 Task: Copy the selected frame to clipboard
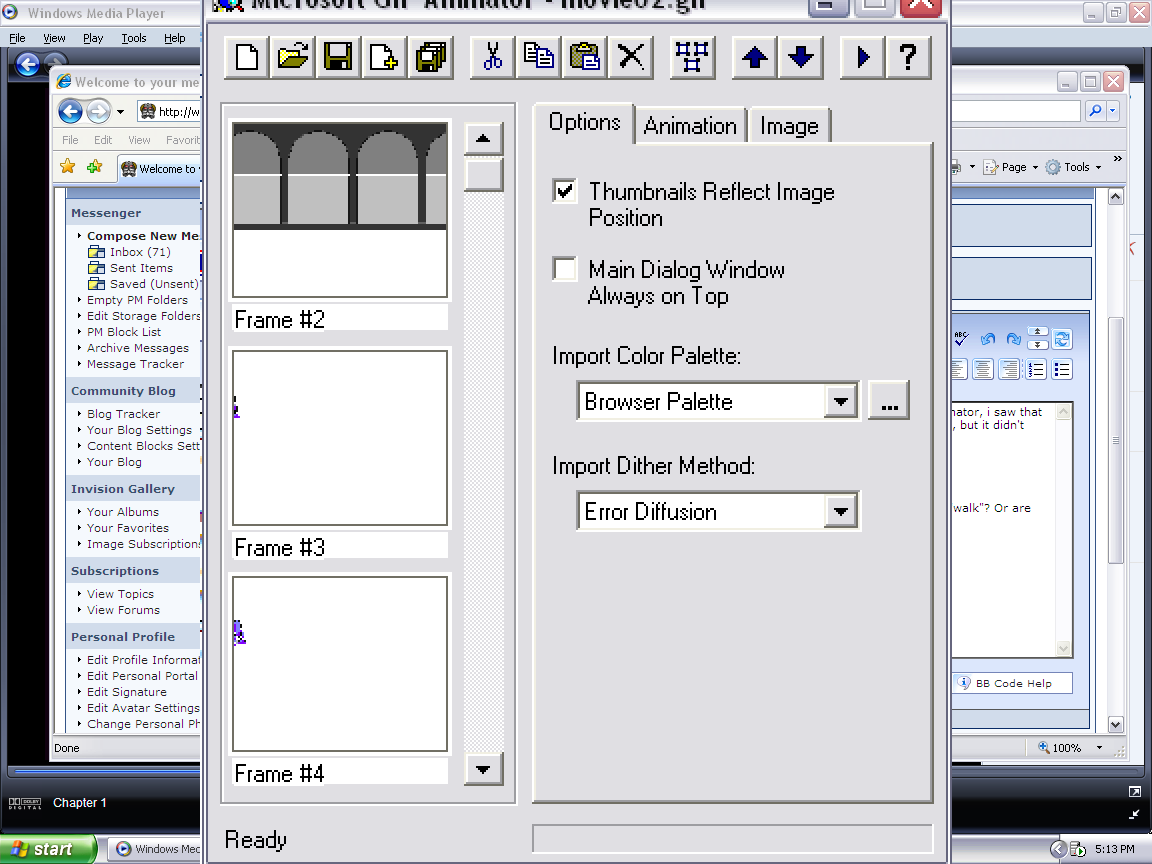click(538, 57)
